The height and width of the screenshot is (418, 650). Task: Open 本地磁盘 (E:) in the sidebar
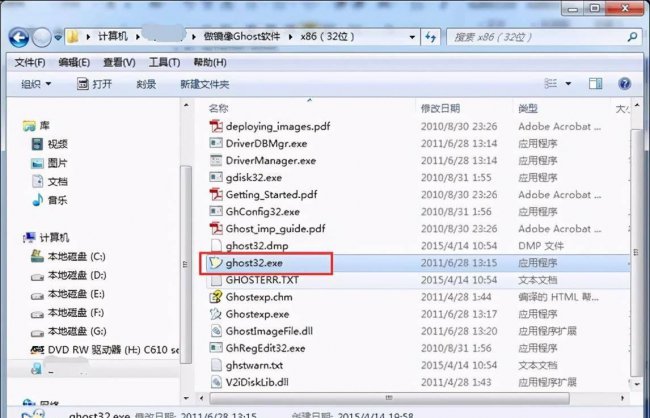tap(68, 294)
